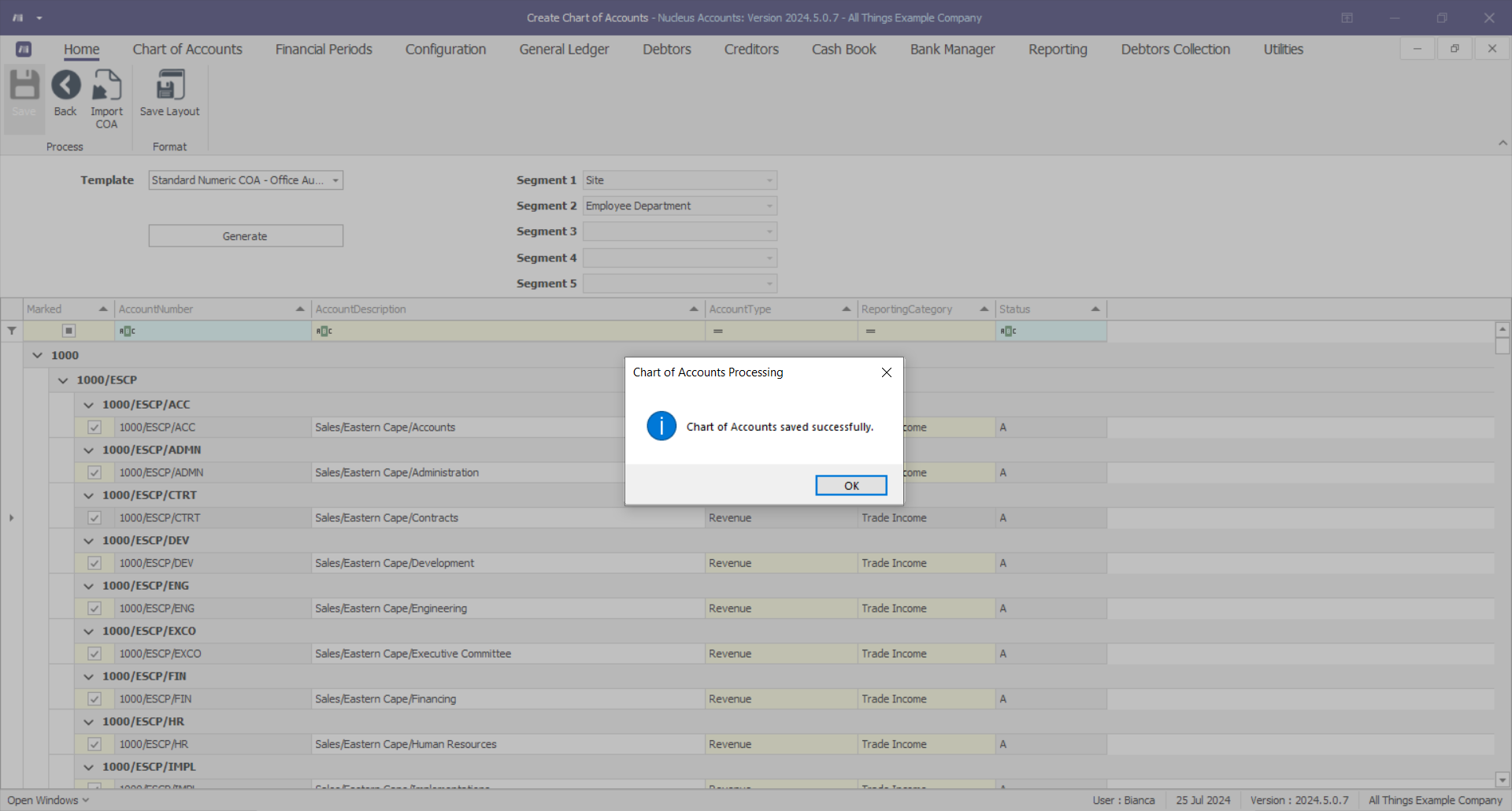
Task: Sort by ReportingCategory column arrow
Action: pos(984,309)
